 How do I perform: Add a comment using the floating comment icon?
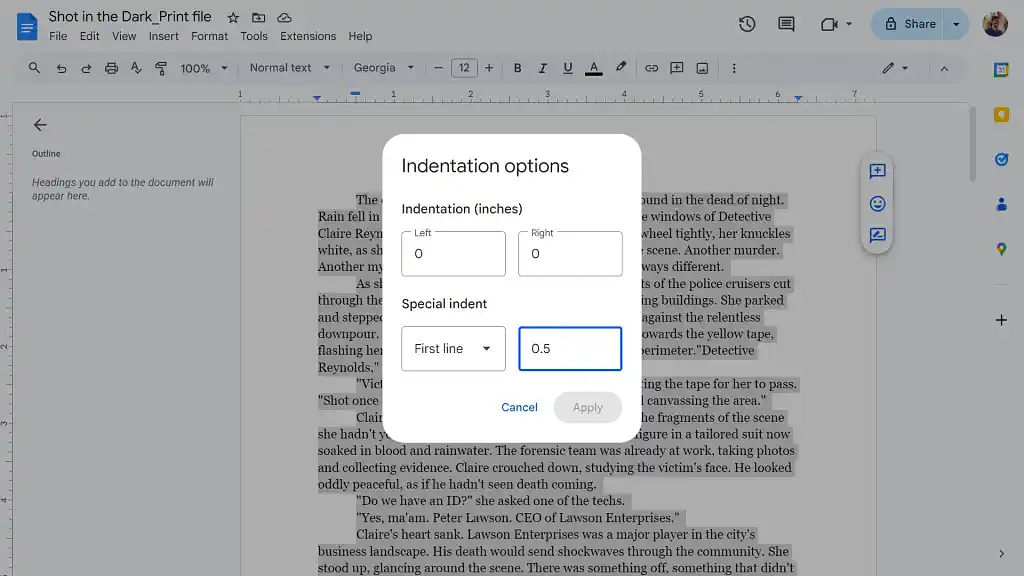(x=877, y=170)
